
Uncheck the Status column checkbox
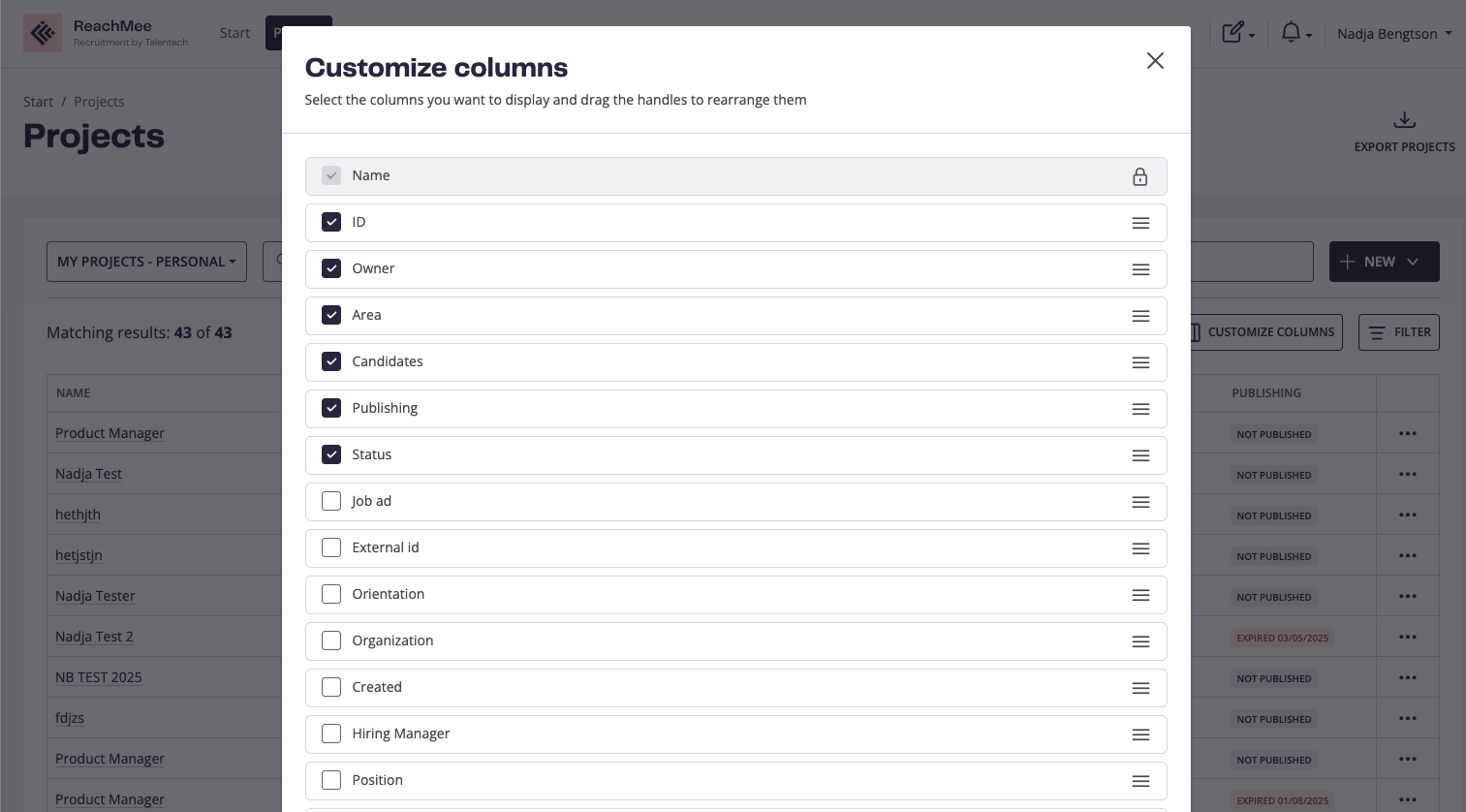[x=331, y=454]
